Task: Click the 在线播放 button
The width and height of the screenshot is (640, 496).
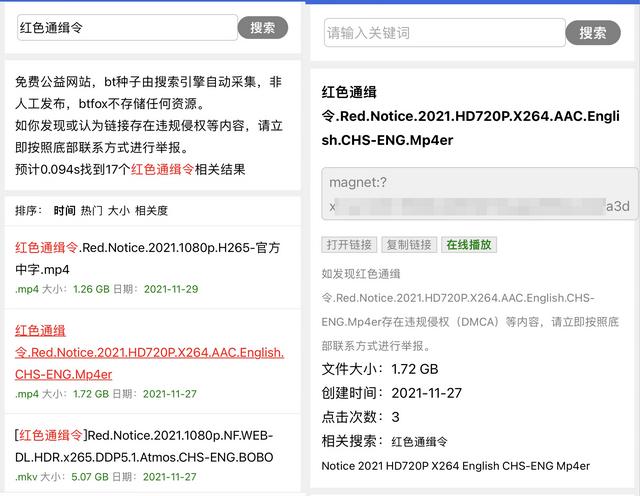Action: coord(469,245)
